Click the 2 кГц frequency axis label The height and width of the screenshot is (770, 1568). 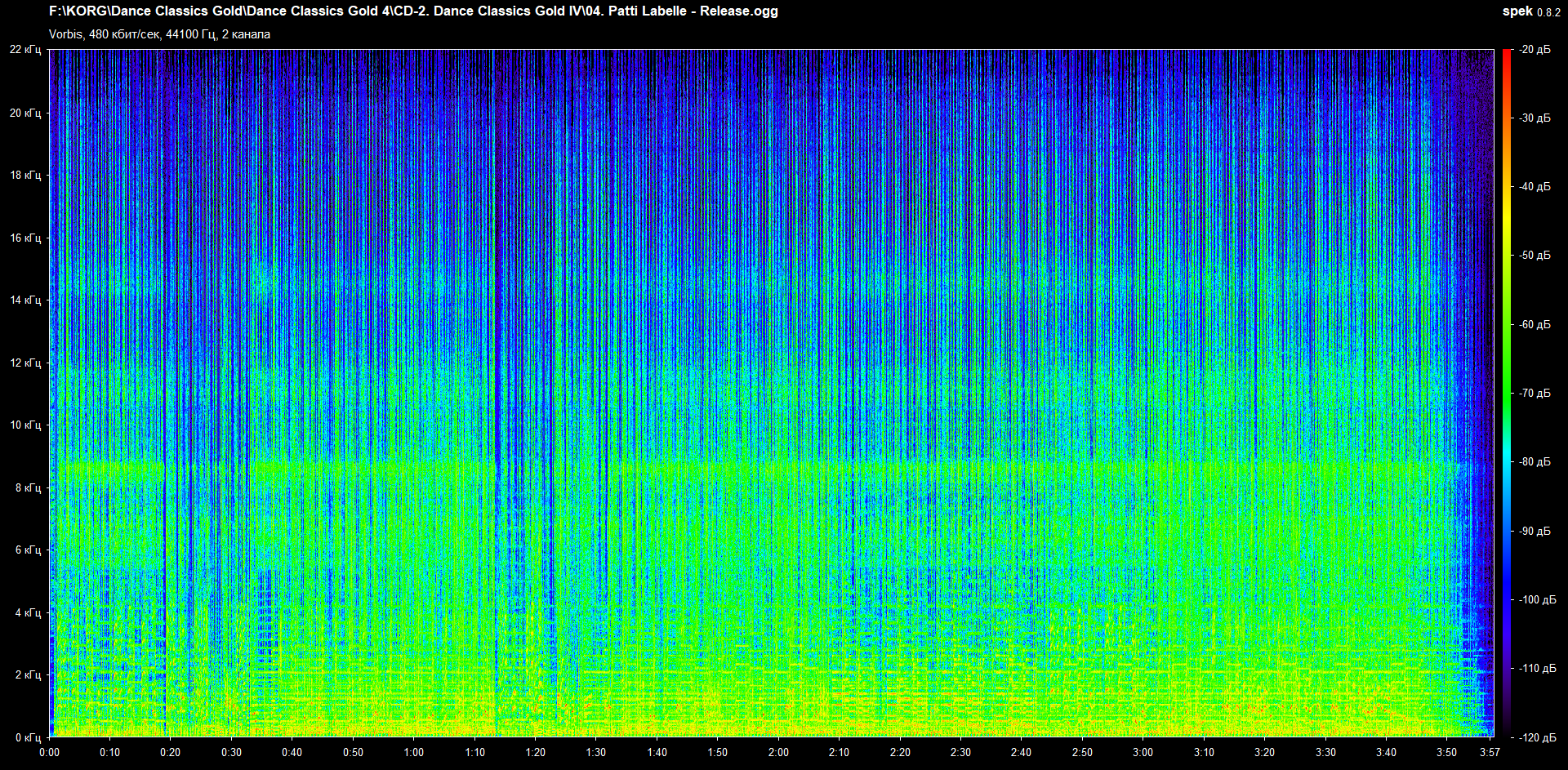[x=28, y=674]
